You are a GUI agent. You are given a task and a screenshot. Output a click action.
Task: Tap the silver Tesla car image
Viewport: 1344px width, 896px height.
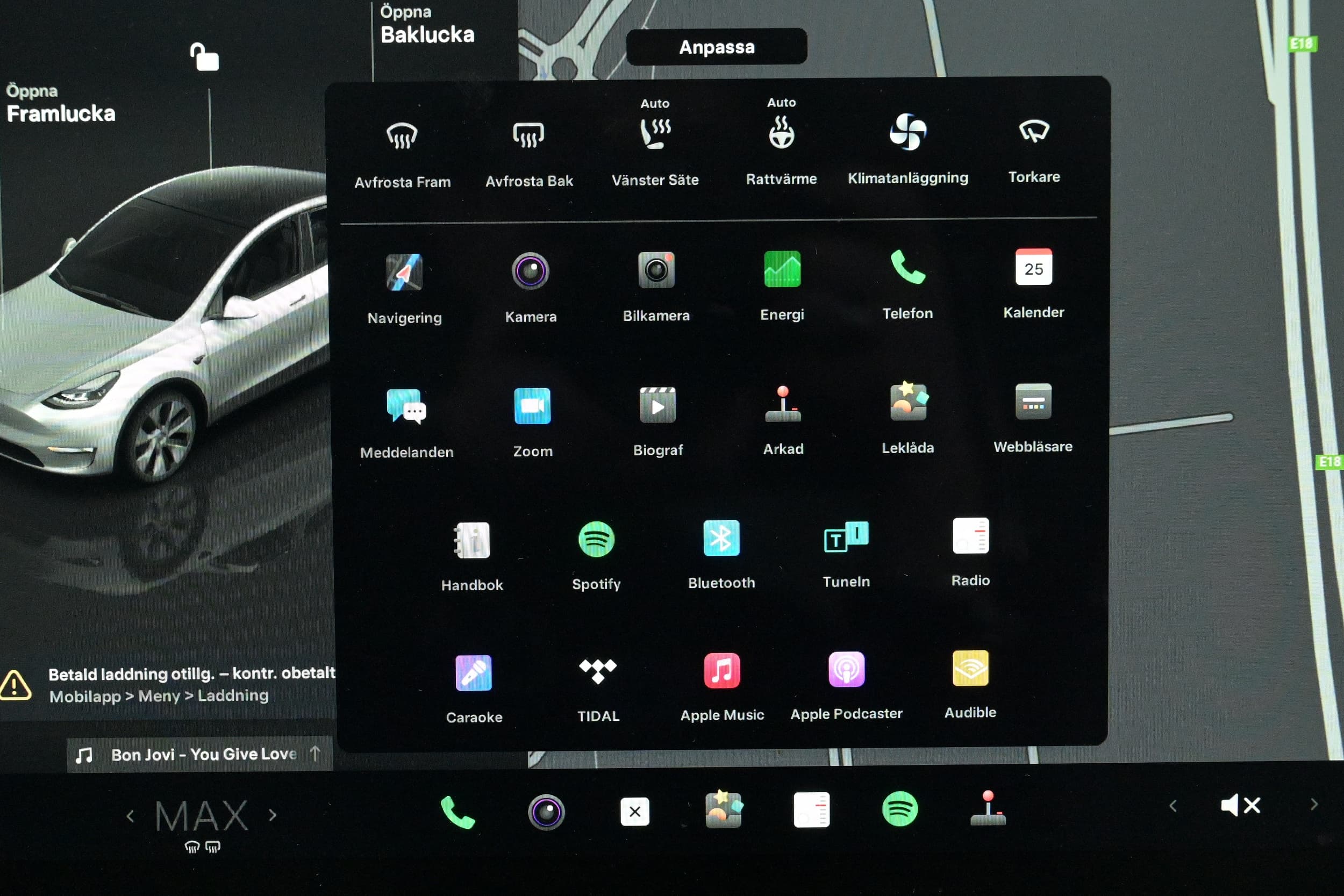[166, 326]
